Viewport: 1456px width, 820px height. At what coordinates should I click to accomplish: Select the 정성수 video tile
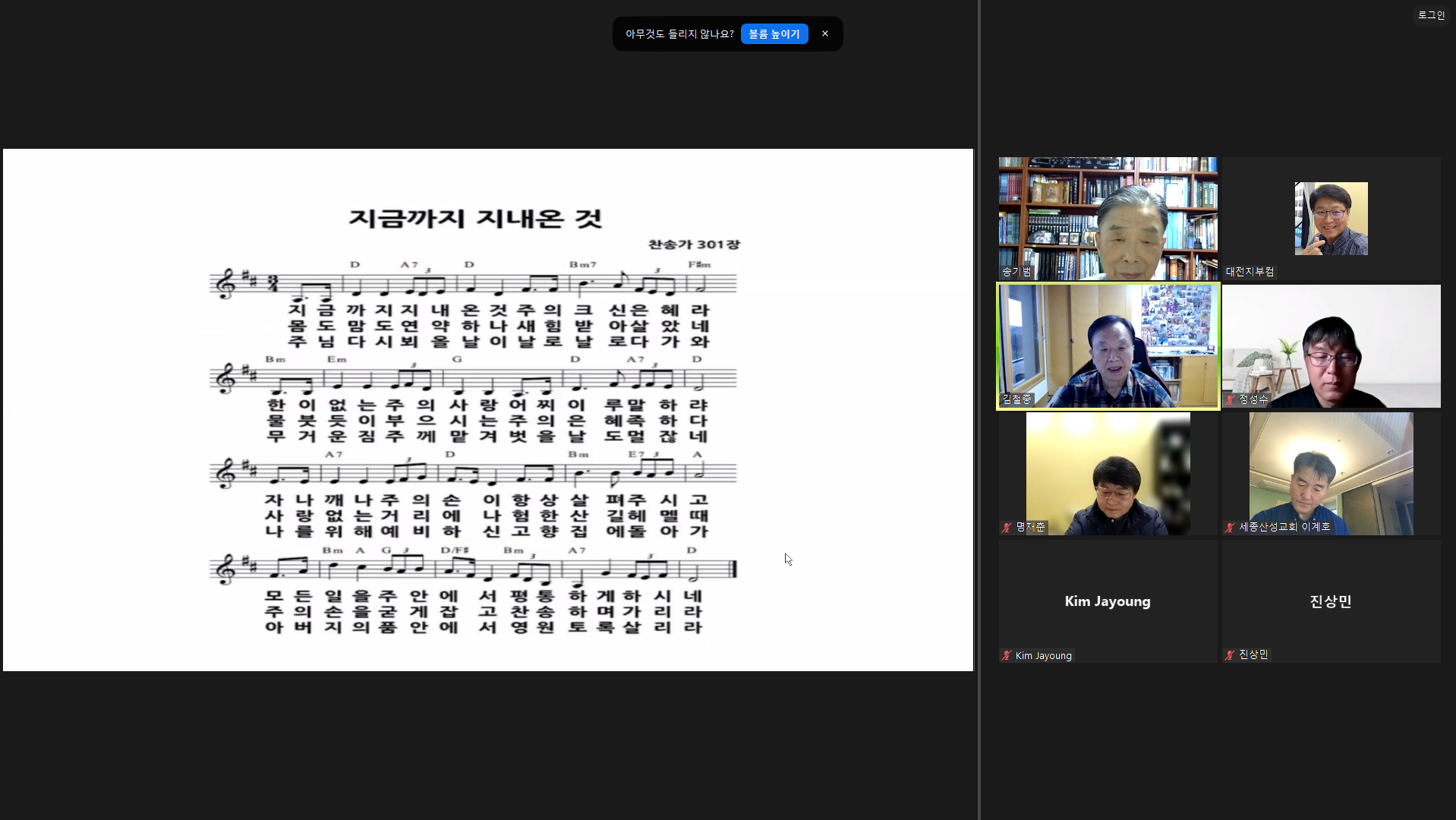(1331, 346)
